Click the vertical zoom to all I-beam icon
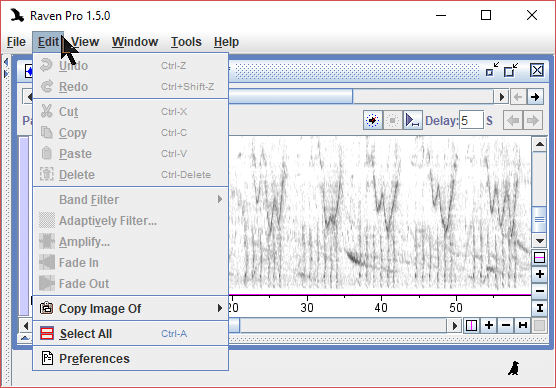The height and width of the screenshot is (388, 556). click(x=539, y=308)
